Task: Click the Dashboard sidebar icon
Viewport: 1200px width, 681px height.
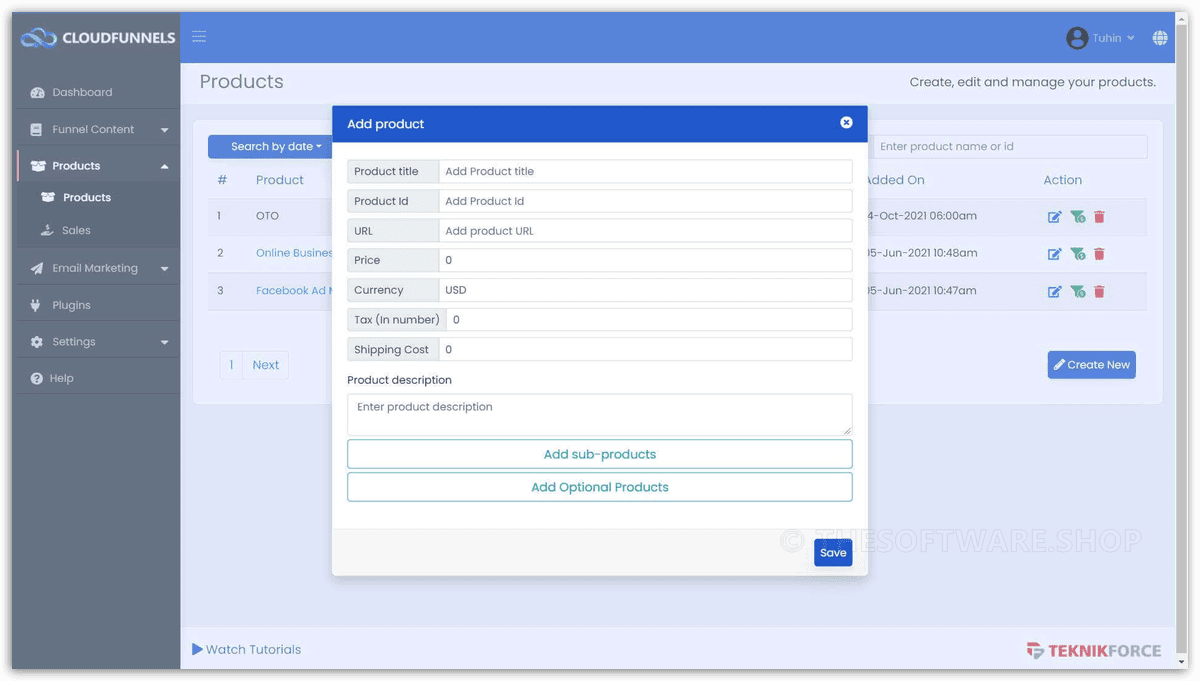Action: pos(37,92)
